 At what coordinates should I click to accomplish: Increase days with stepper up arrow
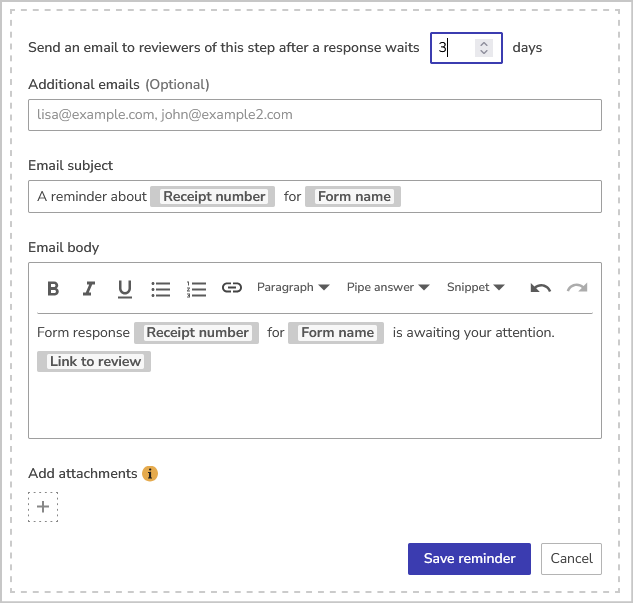click(x=484, y=44)
